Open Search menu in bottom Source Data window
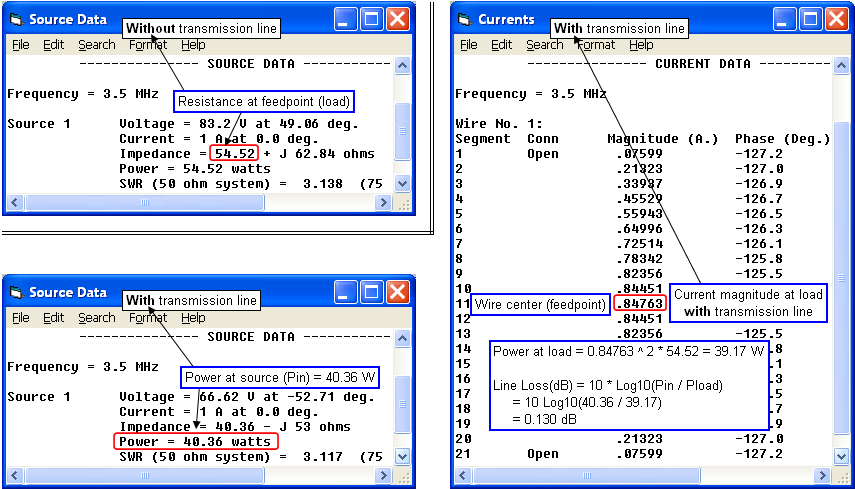Viewport: 855px width, 489px height. (x=96, y=318)
